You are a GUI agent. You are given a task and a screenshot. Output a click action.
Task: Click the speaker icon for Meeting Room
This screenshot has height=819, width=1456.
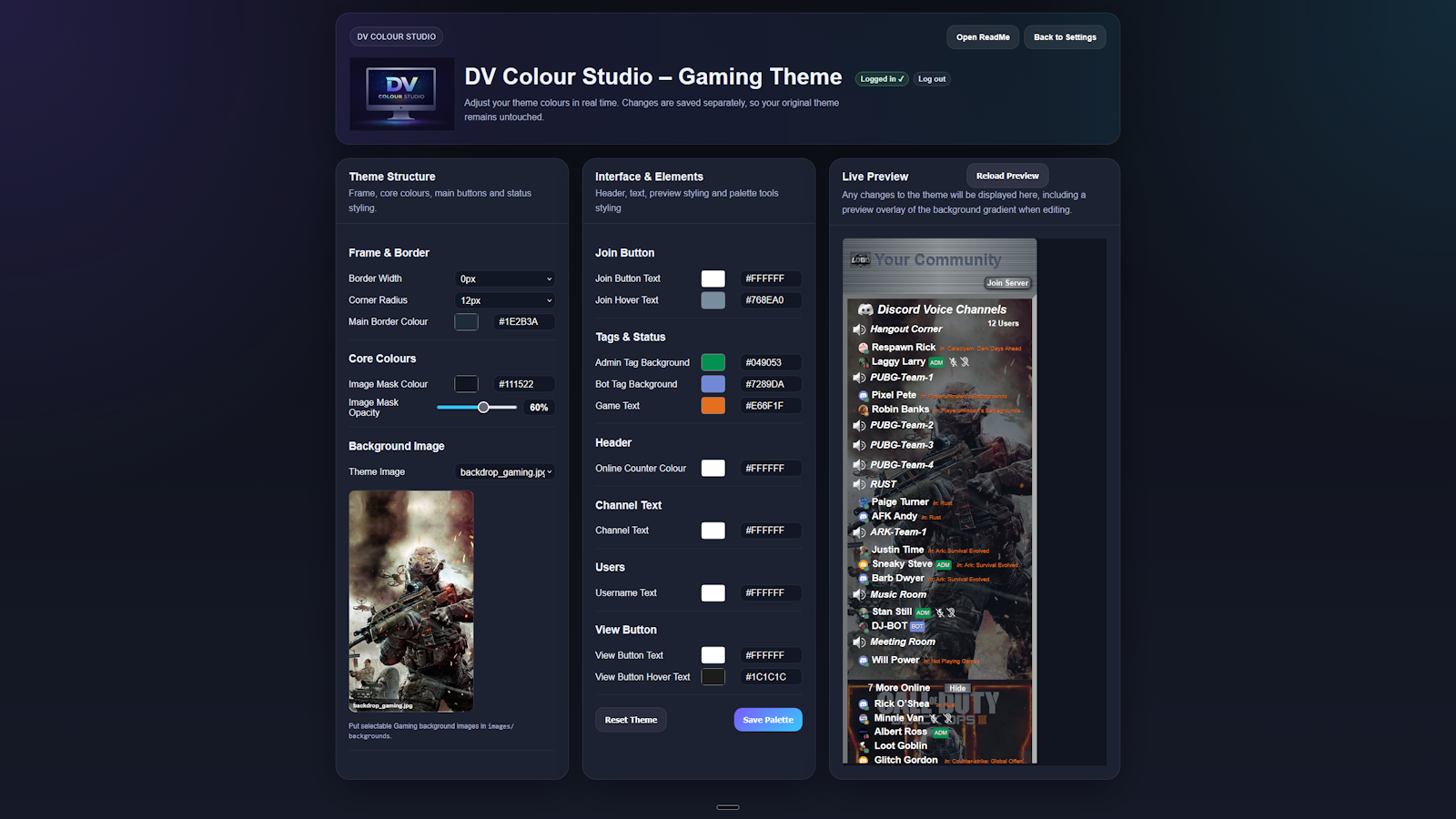click(x=859, y=642)
